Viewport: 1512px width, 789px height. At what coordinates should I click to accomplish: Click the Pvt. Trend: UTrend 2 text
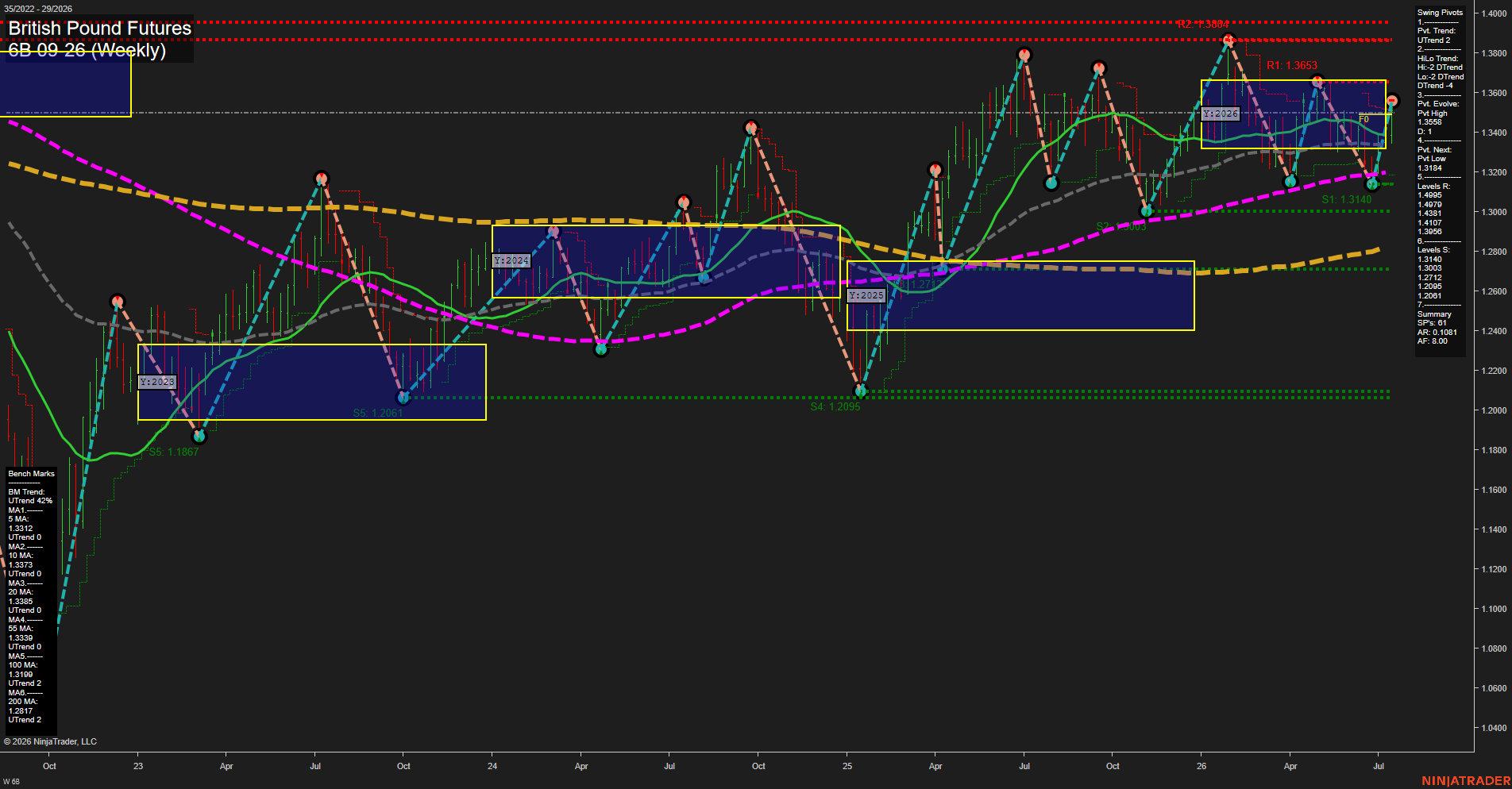[1437, 36]
